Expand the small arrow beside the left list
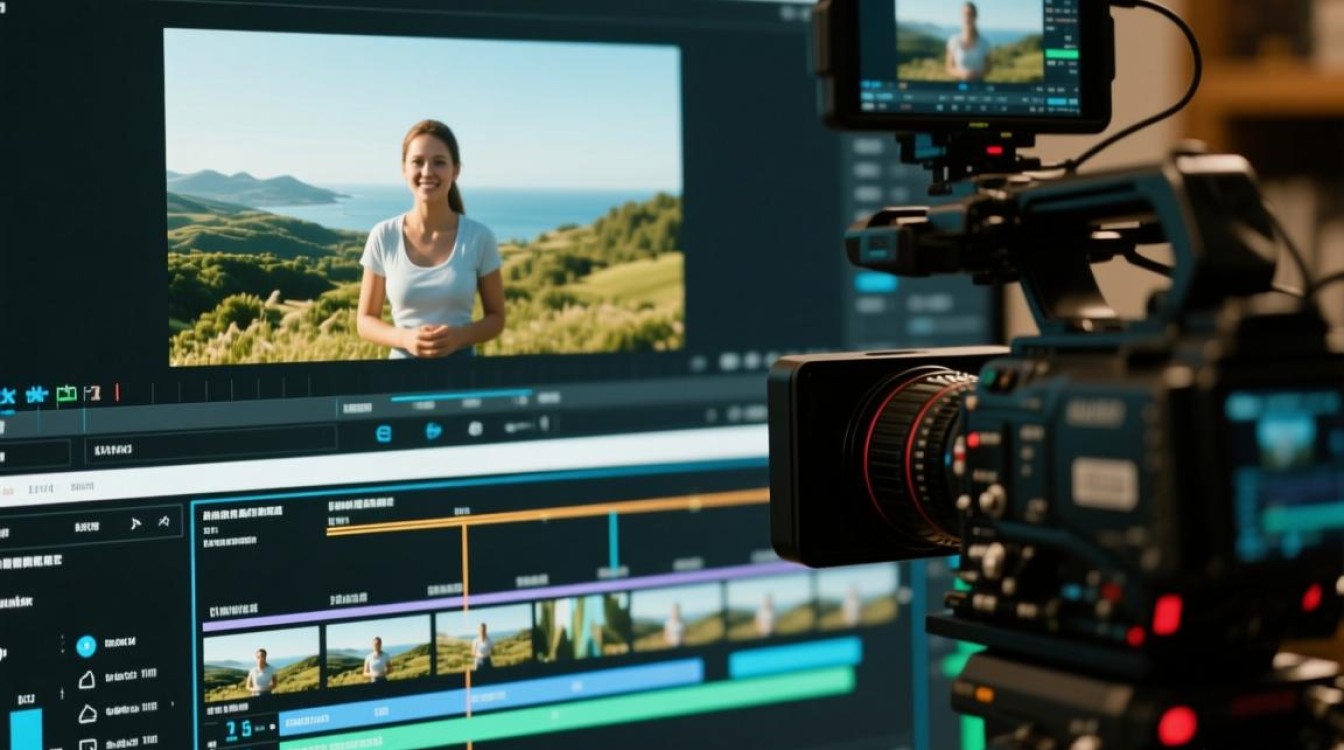Image resolution: width=1344 pixels, height=750 pixels. 172,706
